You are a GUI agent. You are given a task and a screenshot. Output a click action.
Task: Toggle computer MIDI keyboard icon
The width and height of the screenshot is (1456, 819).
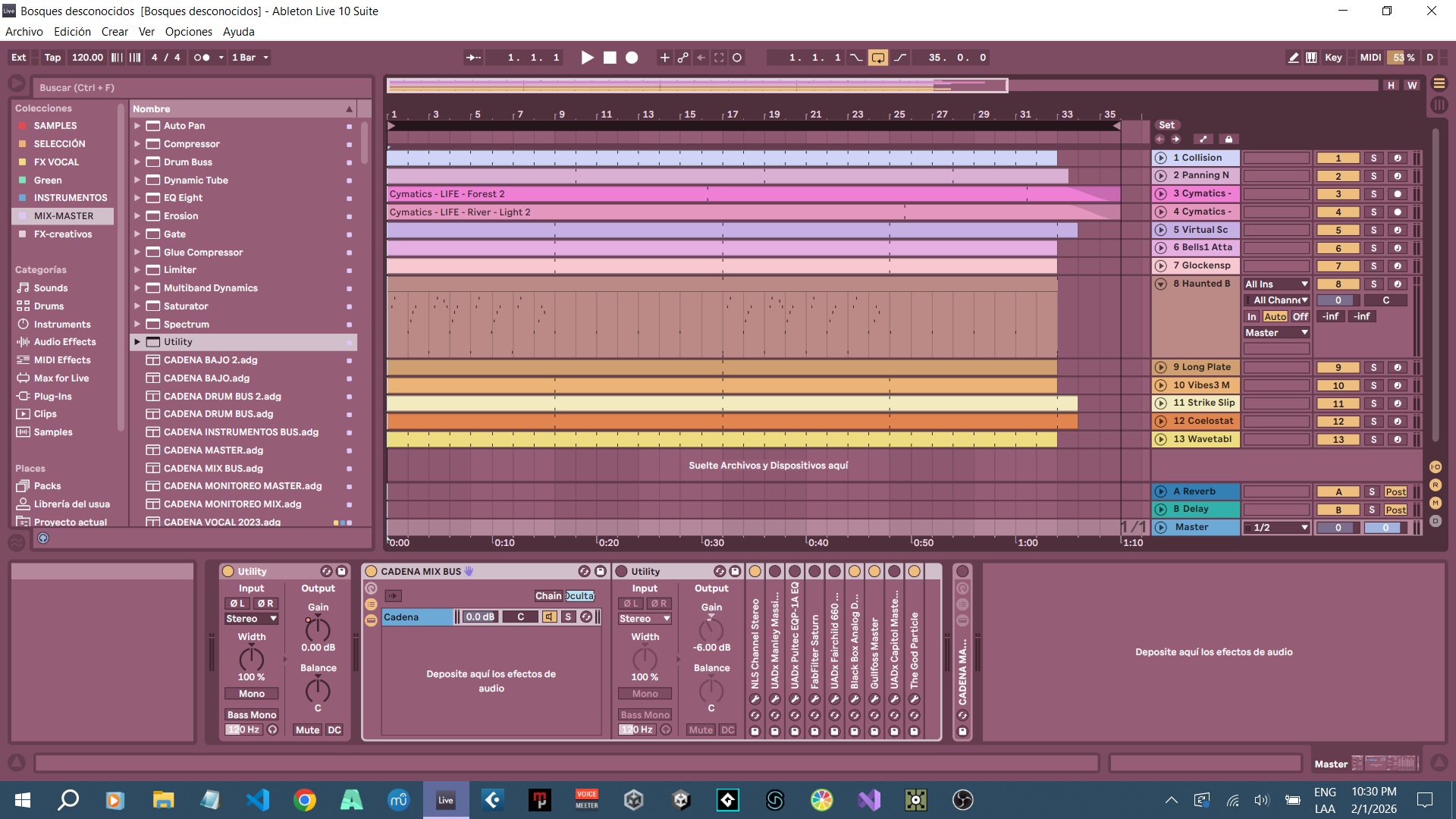tap(1311, 58)
